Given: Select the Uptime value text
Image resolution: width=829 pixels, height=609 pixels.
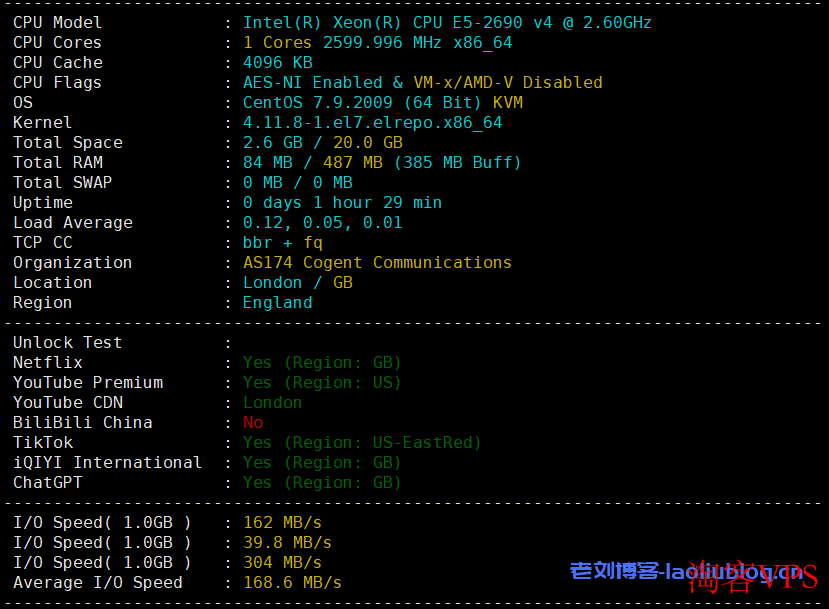Looking at the screenshot, I should (342, 203).
